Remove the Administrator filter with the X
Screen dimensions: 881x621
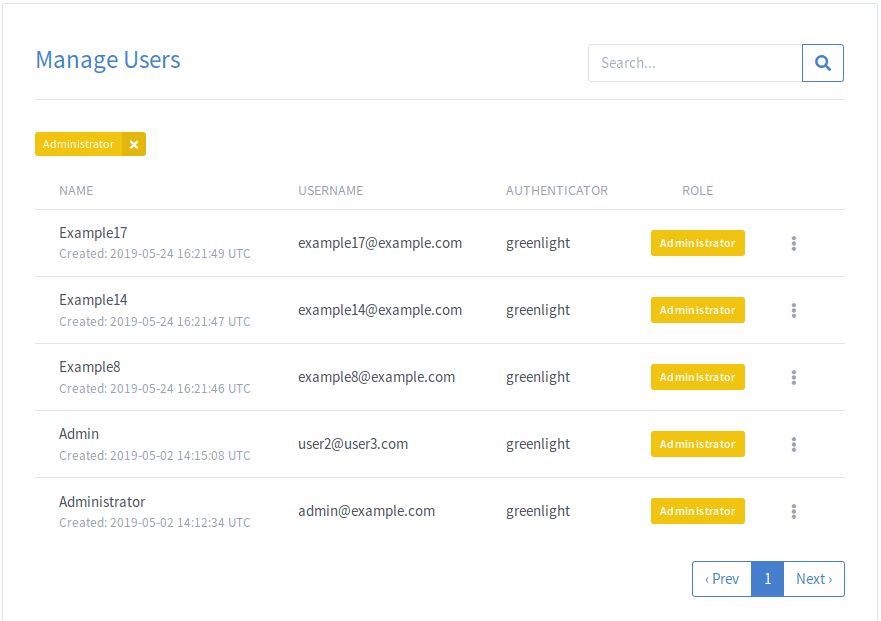tap(134, 144)
